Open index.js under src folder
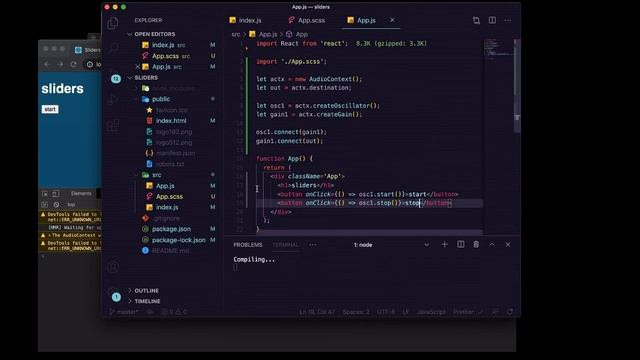The image size is (640, 360). coord(167,207)
